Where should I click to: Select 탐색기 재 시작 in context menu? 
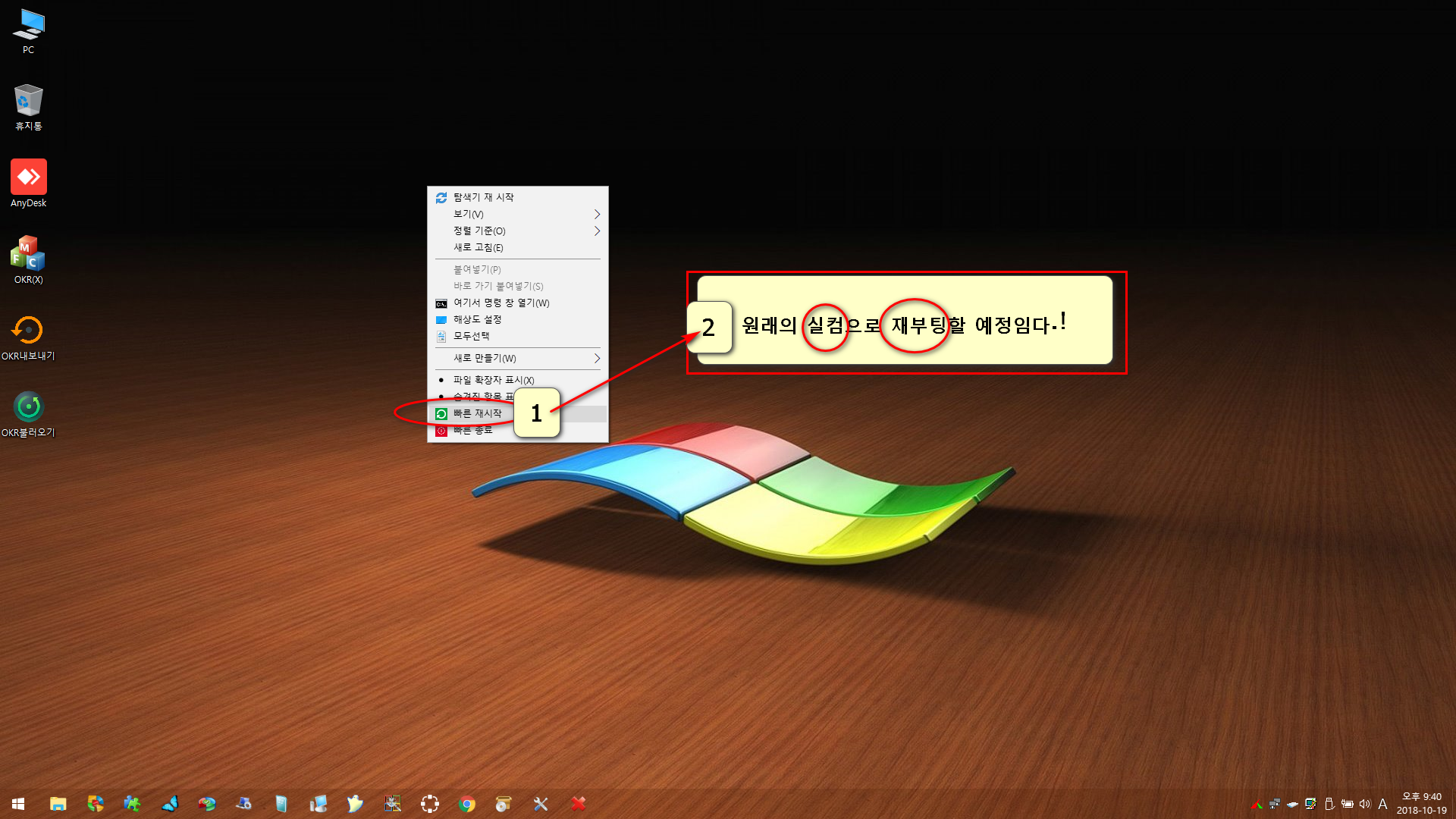point(517,197)
